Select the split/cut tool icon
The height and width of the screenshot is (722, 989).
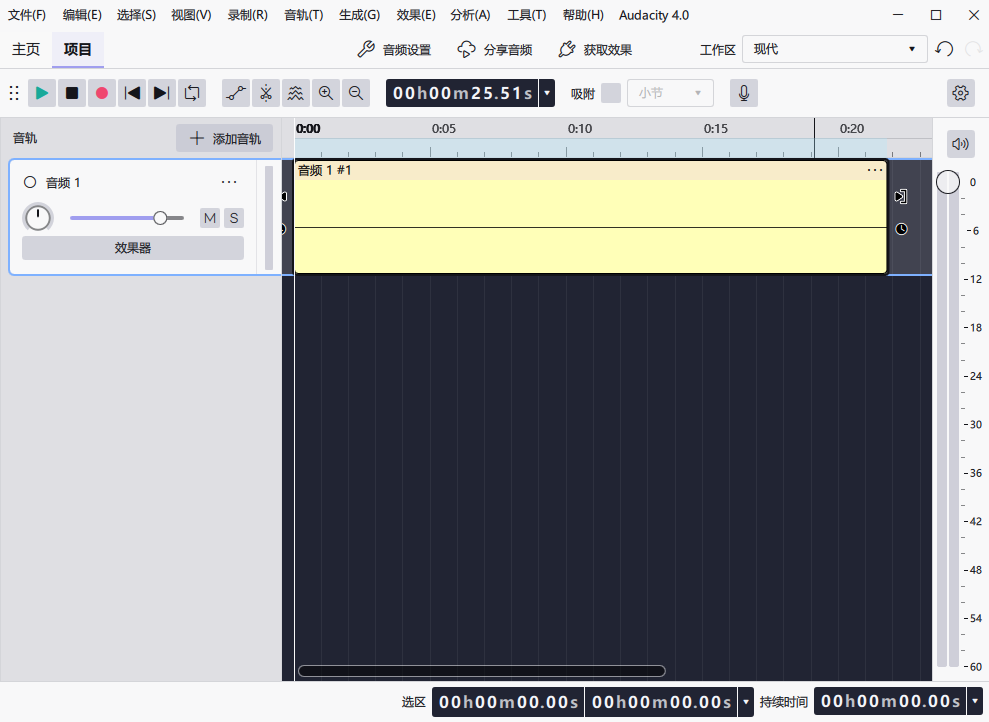266,93
